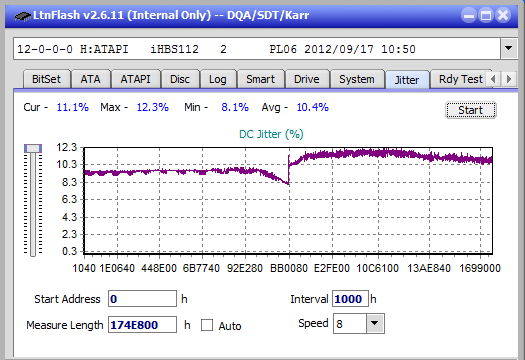Maximize the LtnFlash window

pyautogui.click(x=486, y=16)
